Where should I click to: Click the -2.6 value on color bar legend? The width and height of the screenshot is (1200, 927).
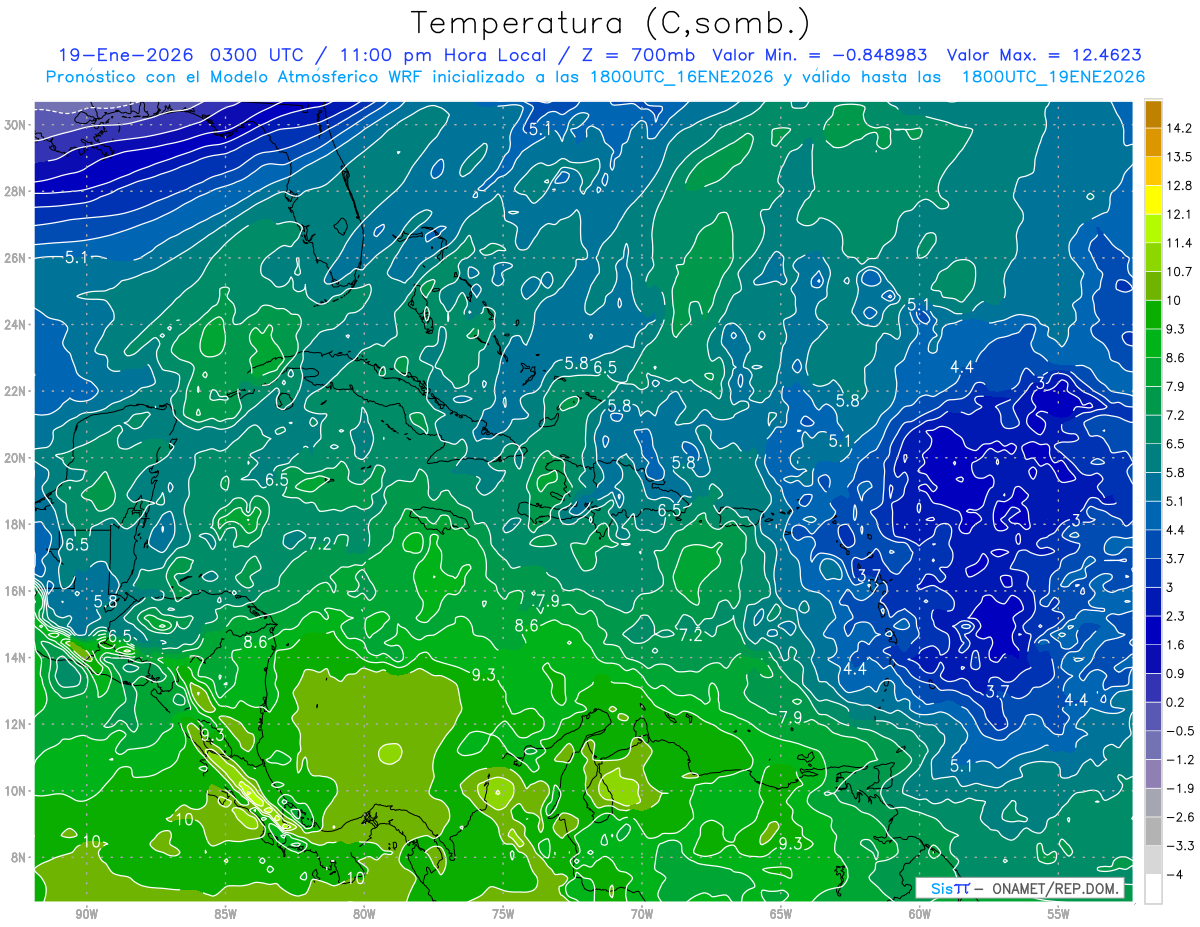point(1180,817)
